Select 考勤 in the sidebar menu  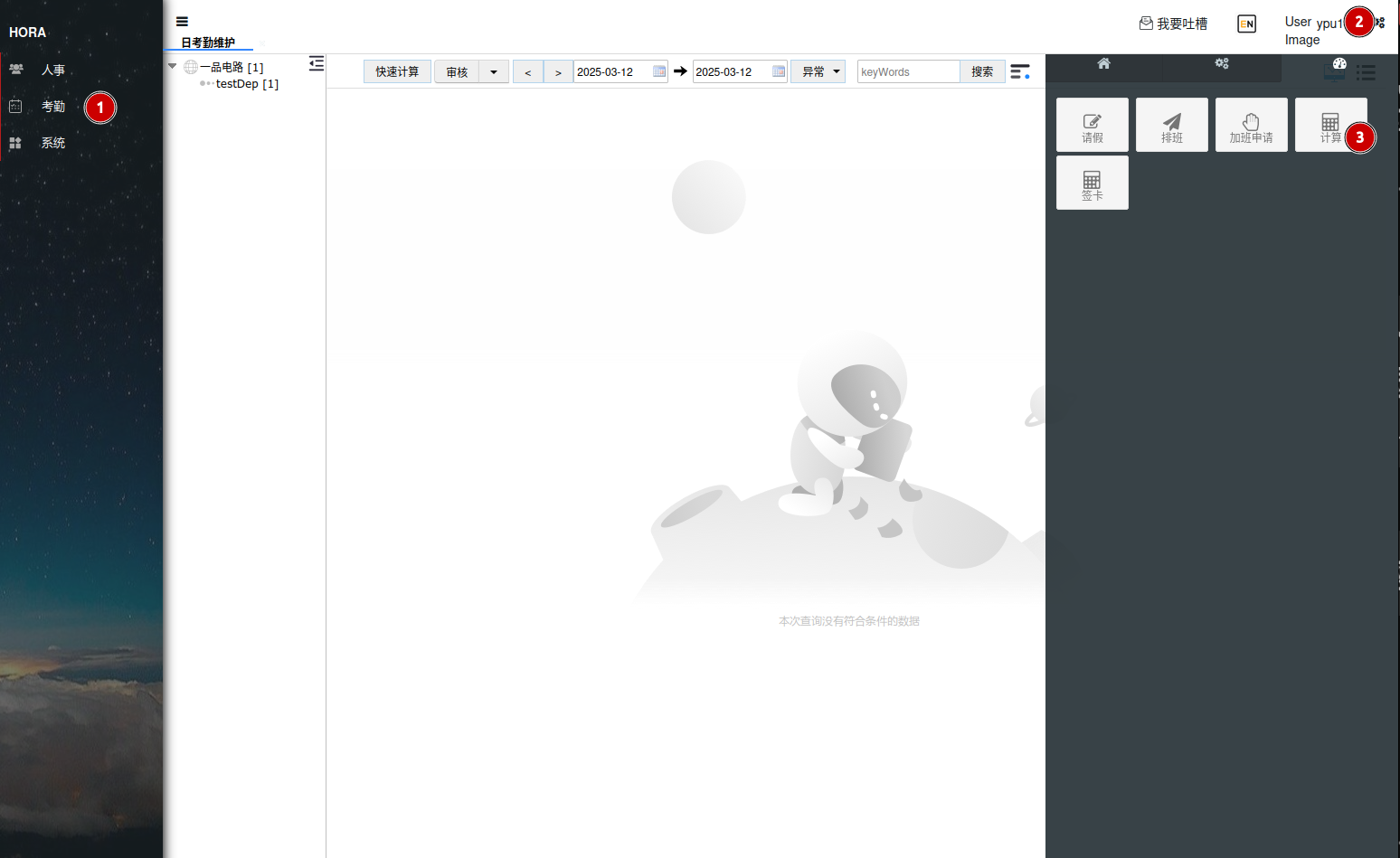tap(52, 107)
